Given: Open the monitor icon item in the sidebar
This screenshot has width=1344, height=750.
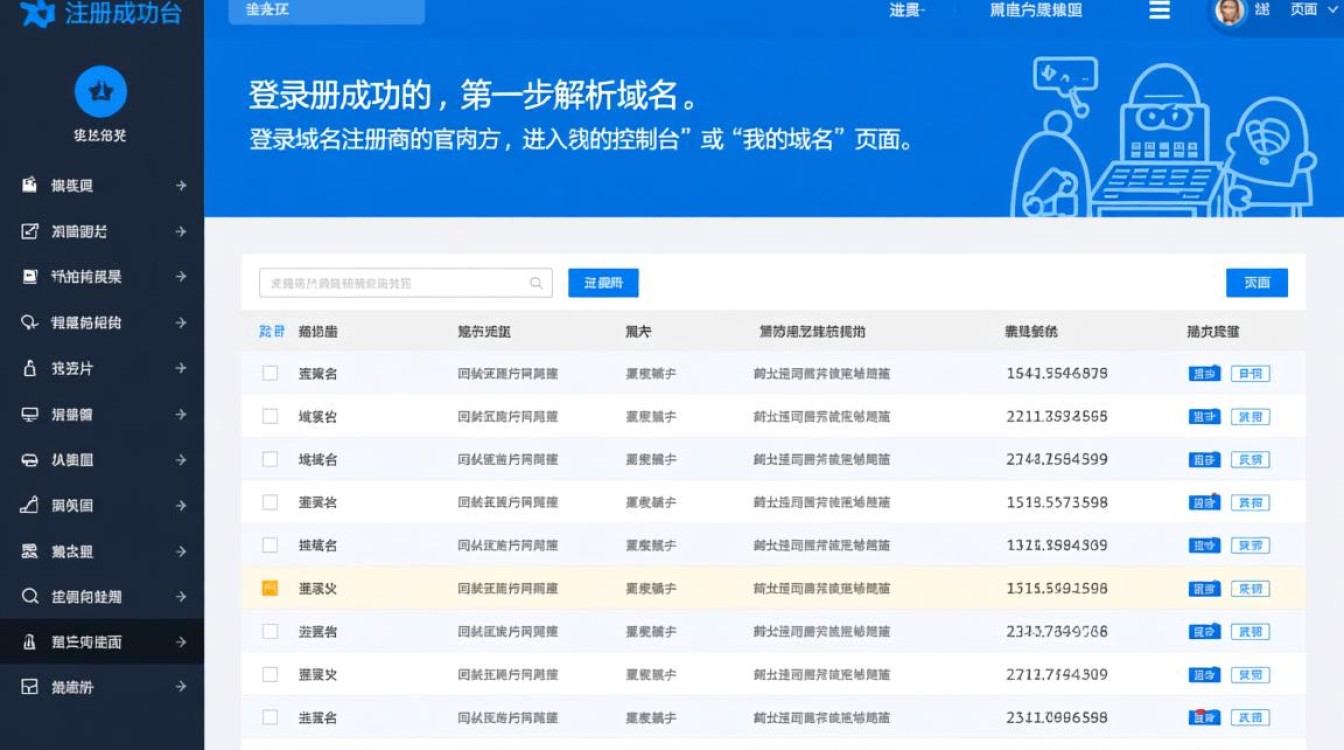Looking at the screenshot, I should point(28,415).
